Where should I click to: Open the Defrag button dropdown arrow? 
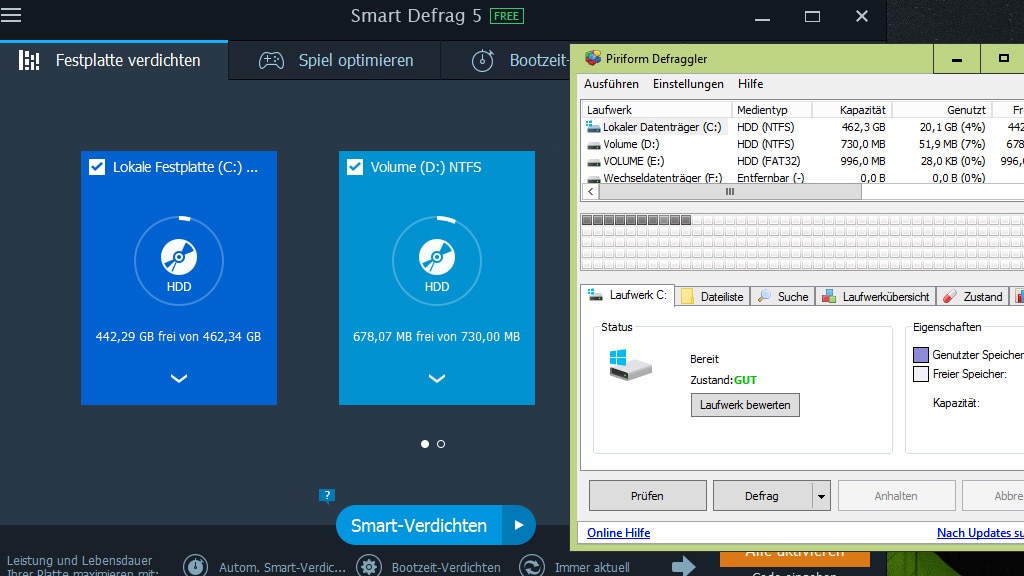(x=821, y=496)
